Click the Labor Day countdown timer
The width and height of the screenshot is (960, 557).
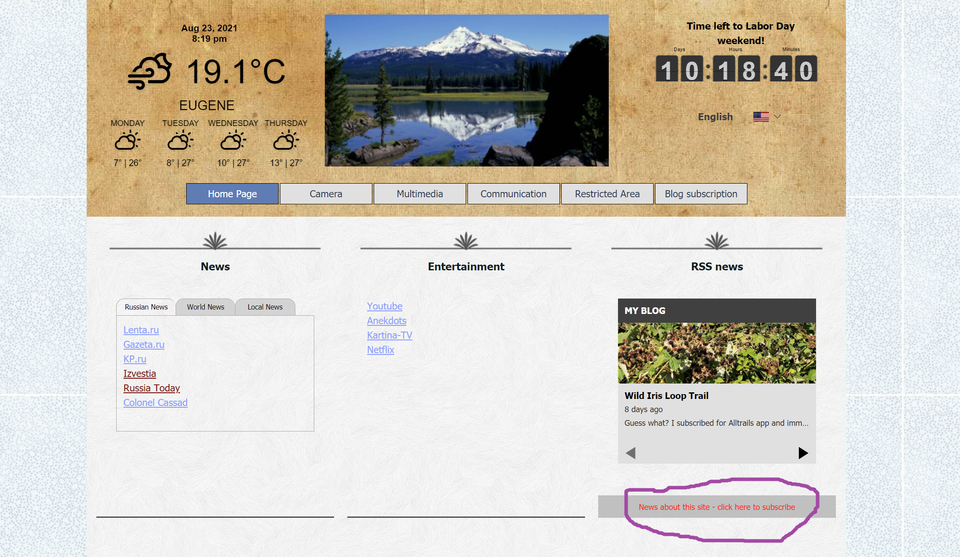tap(736, 69)
